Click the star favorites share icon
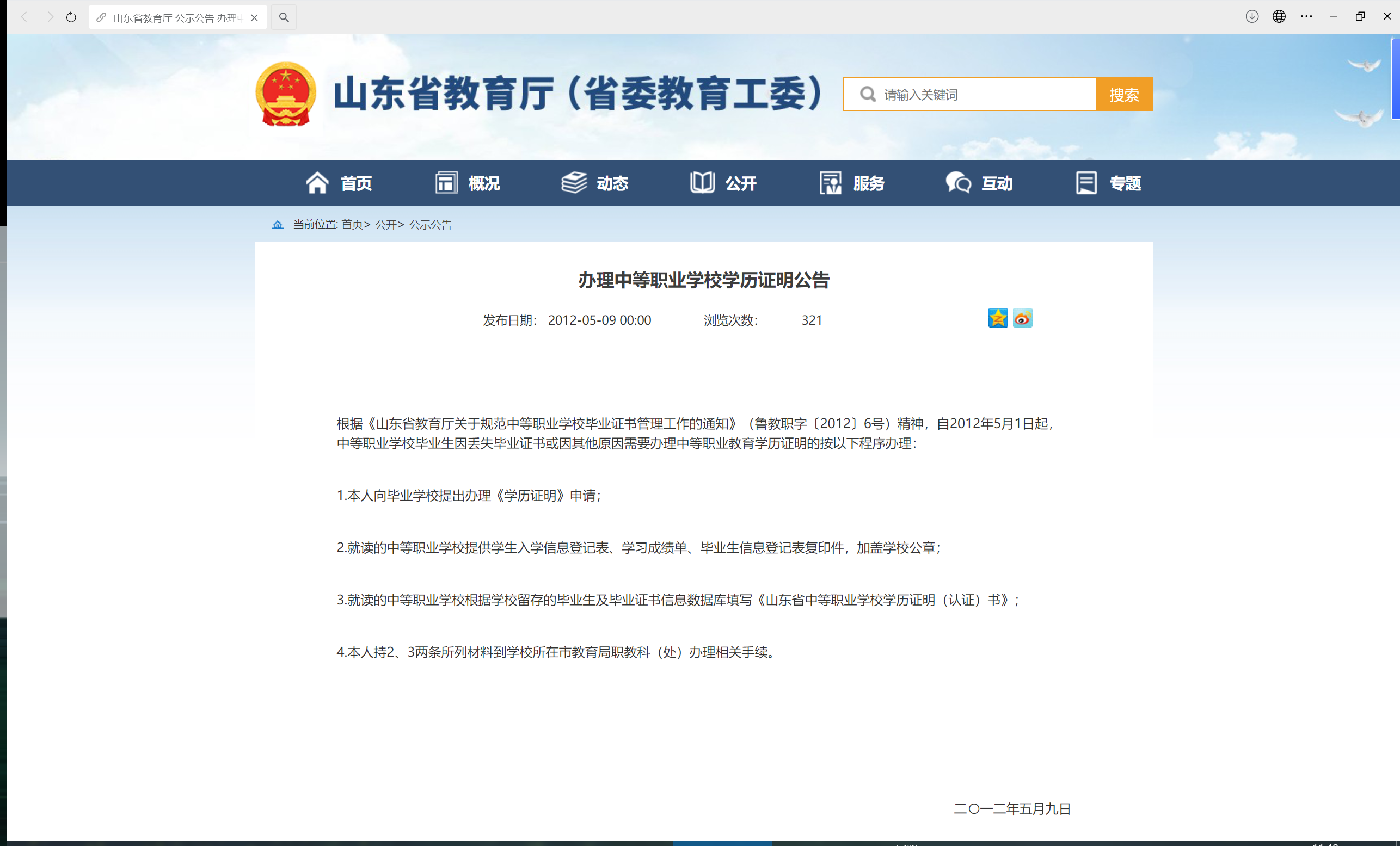Viewport: 1400px width, 846px height. pos(998,318)
